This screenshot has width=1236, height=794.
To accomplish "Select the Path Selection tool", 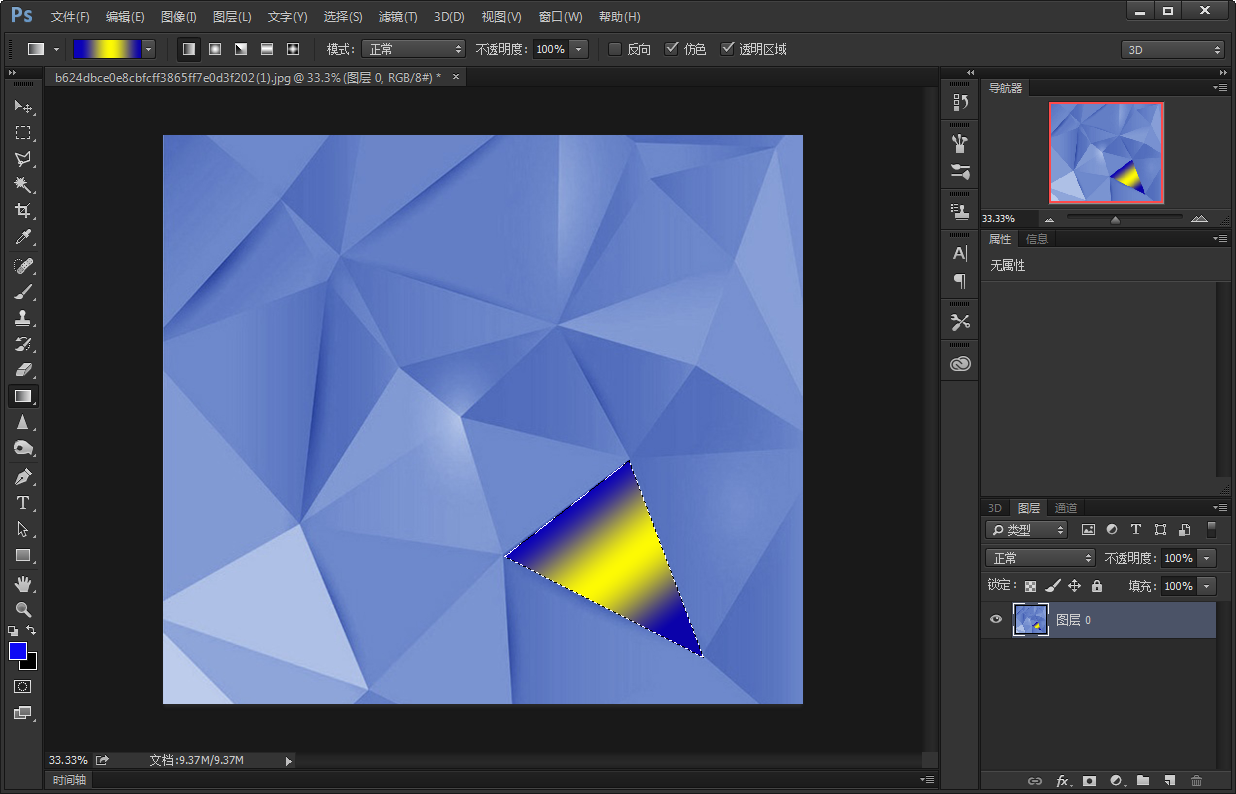I will pyautogui.click(x=23, y=529).
